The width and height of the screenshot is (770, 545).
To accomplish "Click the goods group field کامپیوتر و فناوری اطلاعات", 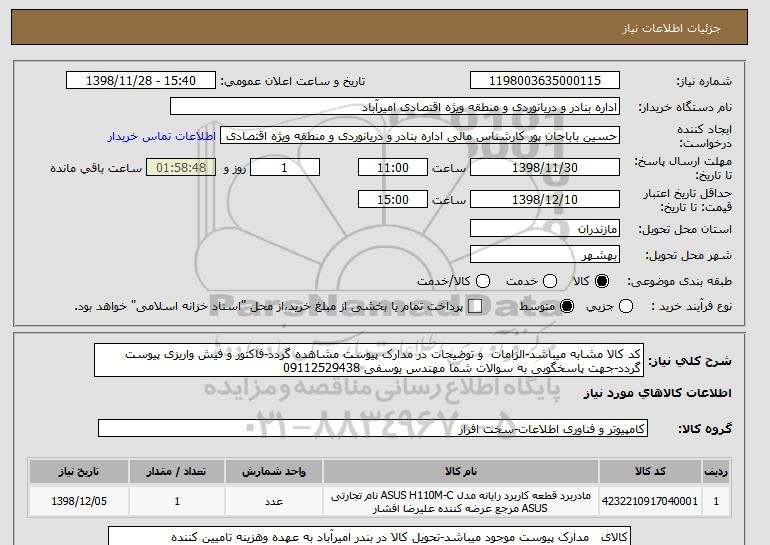I will click(373, 429).
